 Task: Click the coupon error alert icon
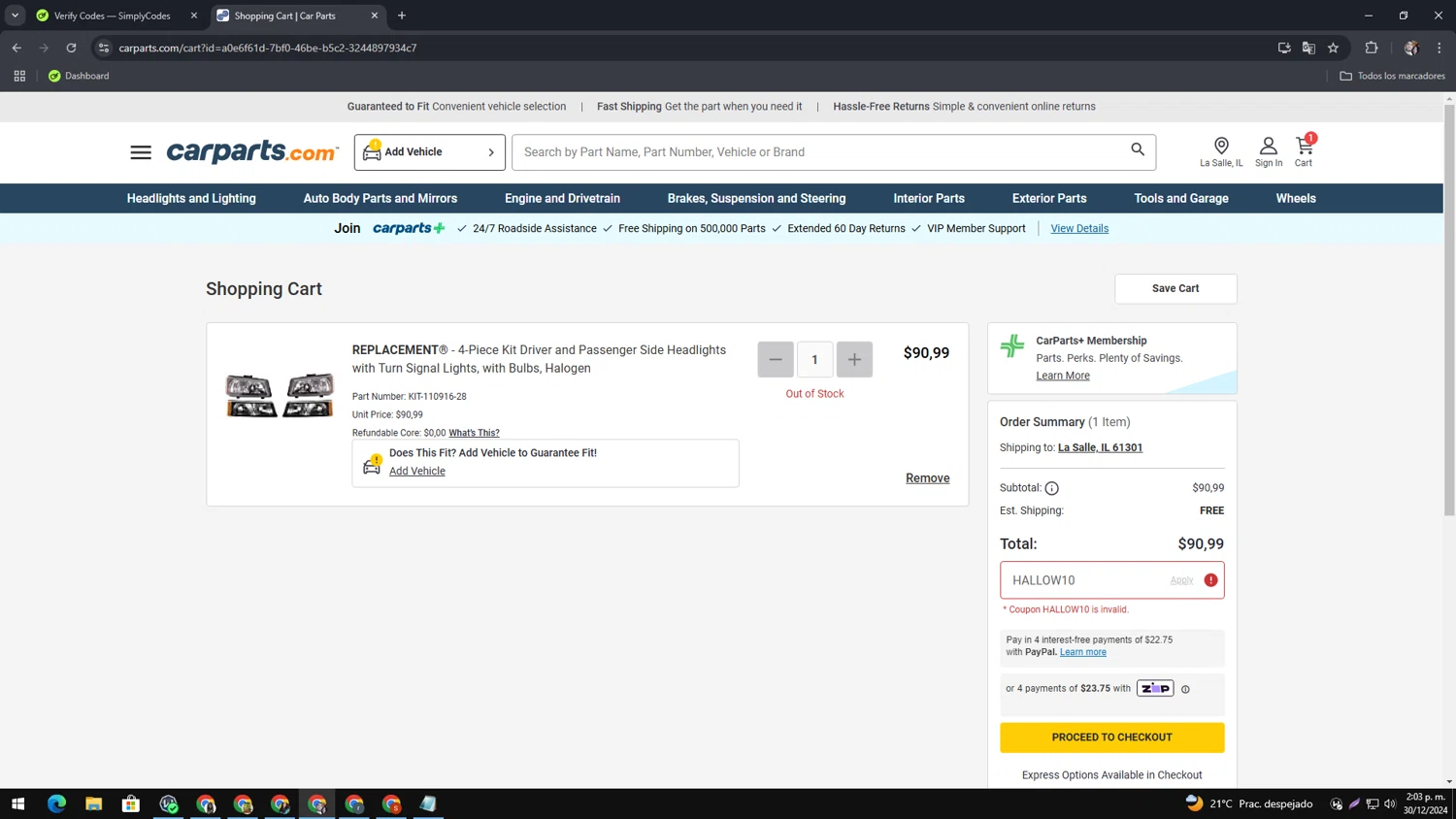click(1210, 580)
